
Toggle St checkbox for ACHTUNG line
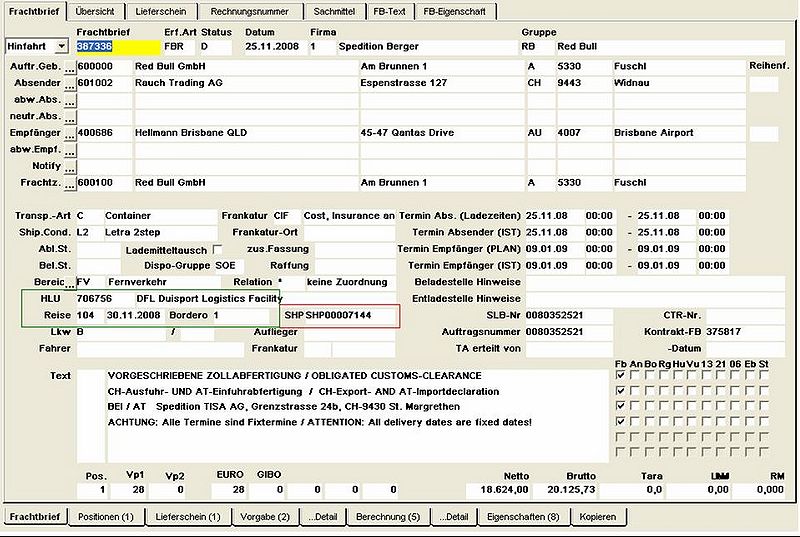click(x=763, y=421)
